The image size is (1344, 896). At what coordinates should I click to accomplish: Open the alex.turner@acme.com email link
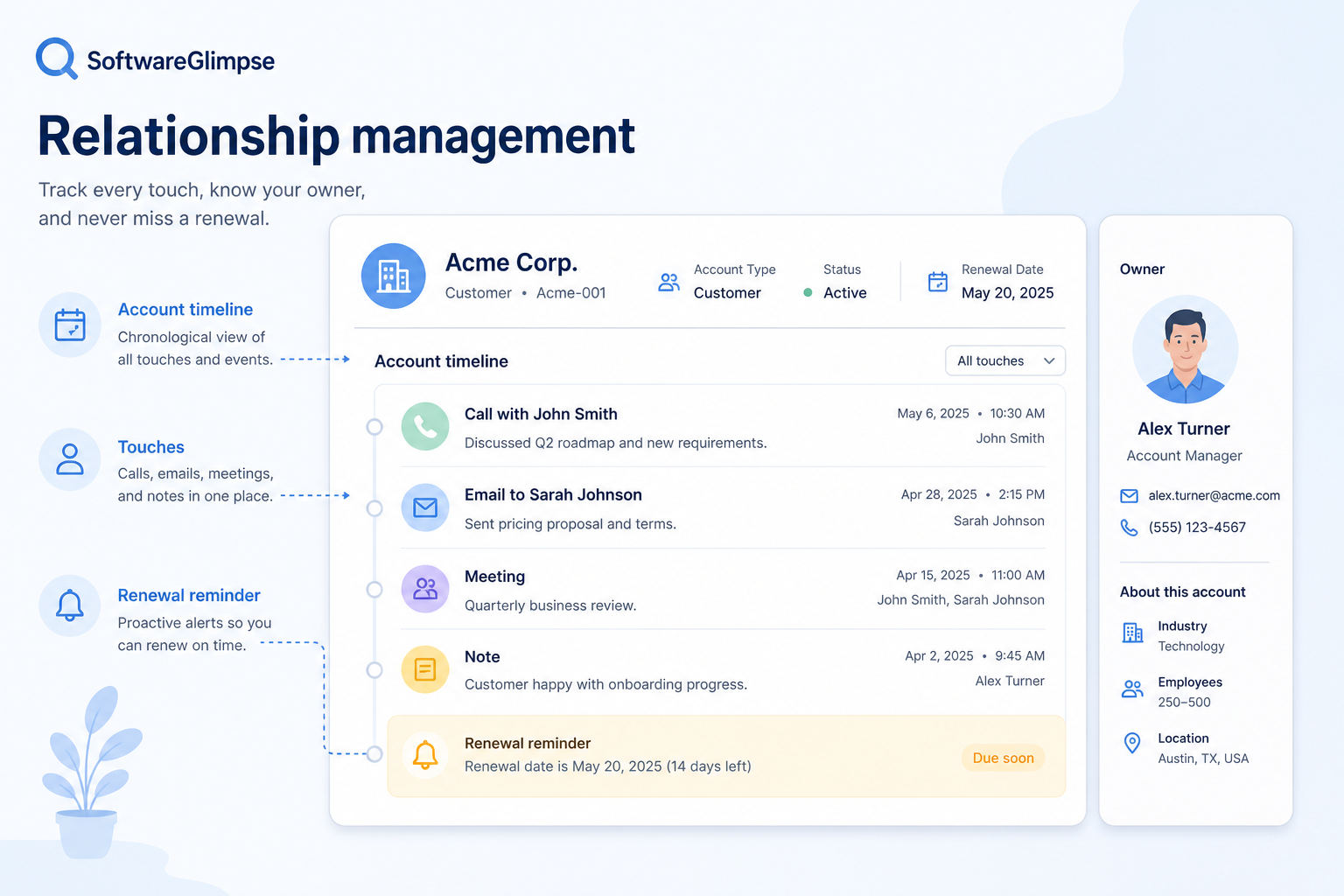coord(1214,495)
